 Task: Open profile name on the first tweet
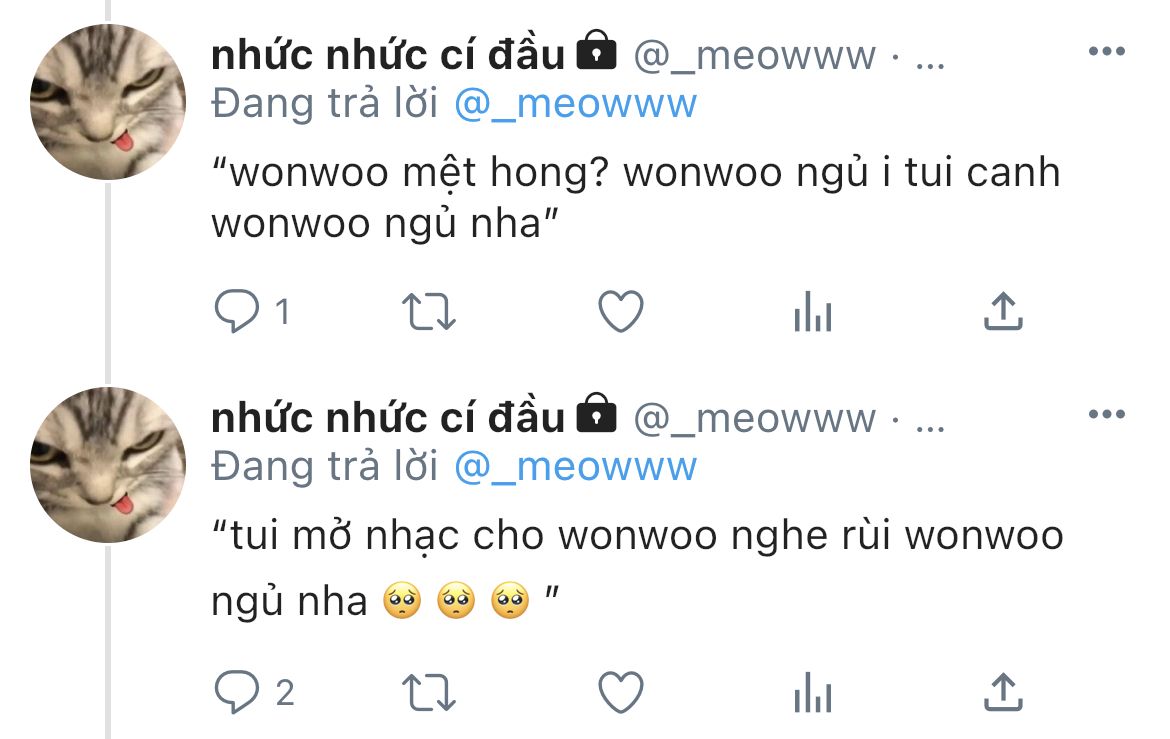point(388,55)
